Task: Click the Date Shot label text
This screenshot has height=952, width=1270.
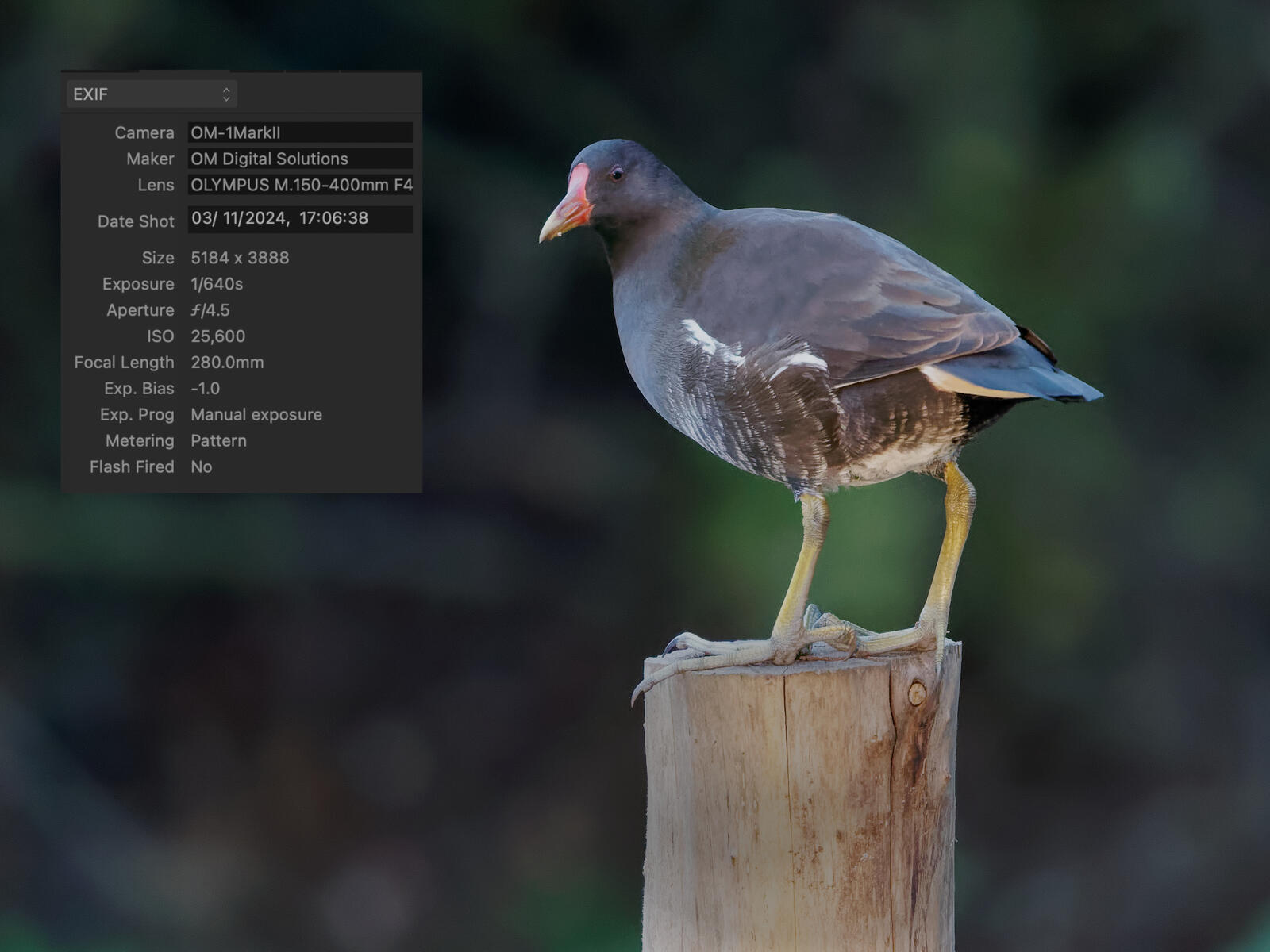Action: click(135, 221)
